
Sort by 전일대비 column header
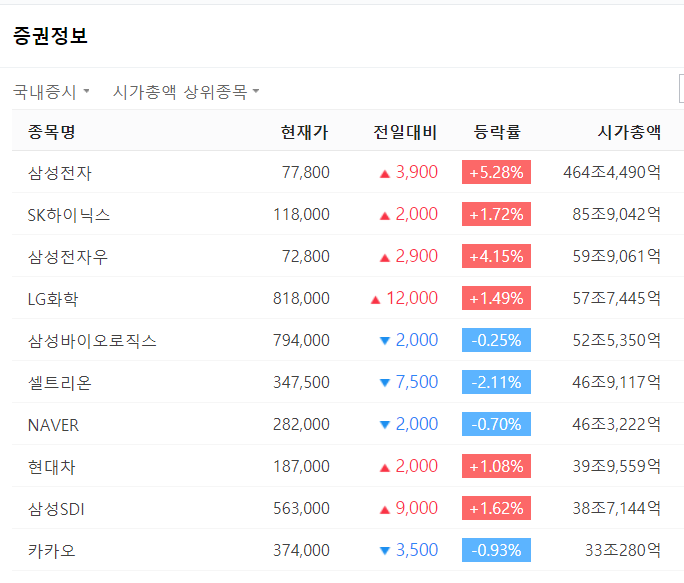(x=405, y=131)
